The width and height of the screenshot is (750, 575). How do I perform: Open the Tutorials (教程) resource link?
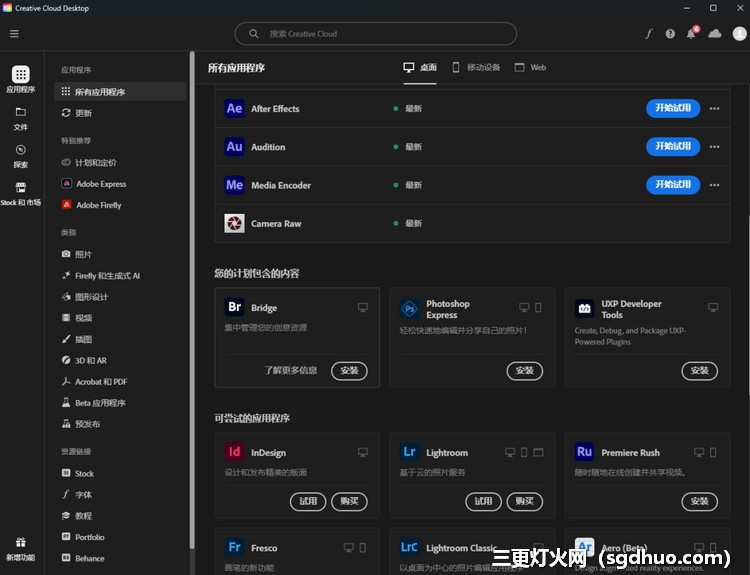(77, 516)
